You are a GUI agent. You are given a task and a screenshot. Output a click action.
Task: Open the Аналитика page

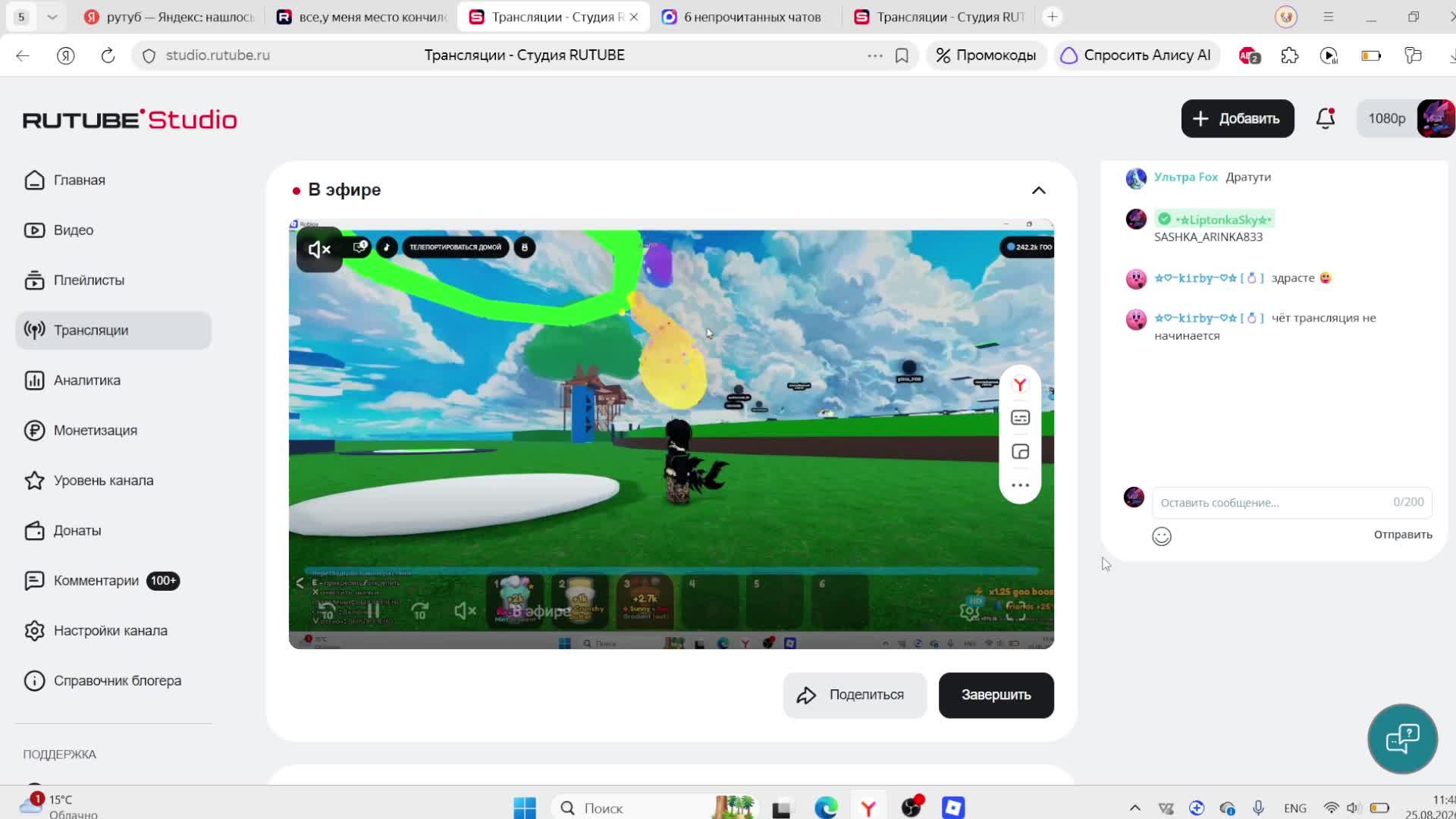(x=72, y=381)
